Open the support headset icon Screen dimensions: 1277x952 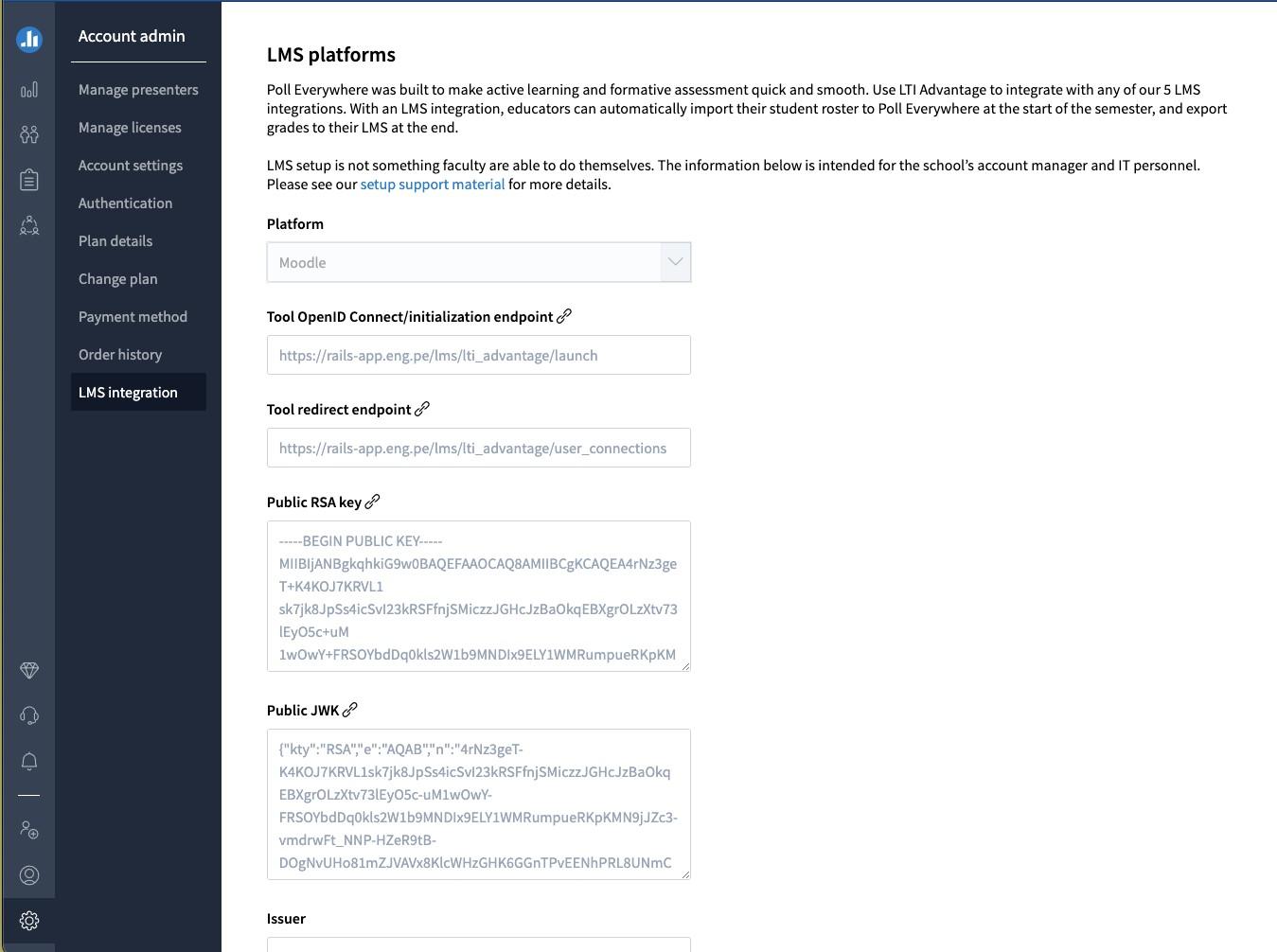(29, 715)
